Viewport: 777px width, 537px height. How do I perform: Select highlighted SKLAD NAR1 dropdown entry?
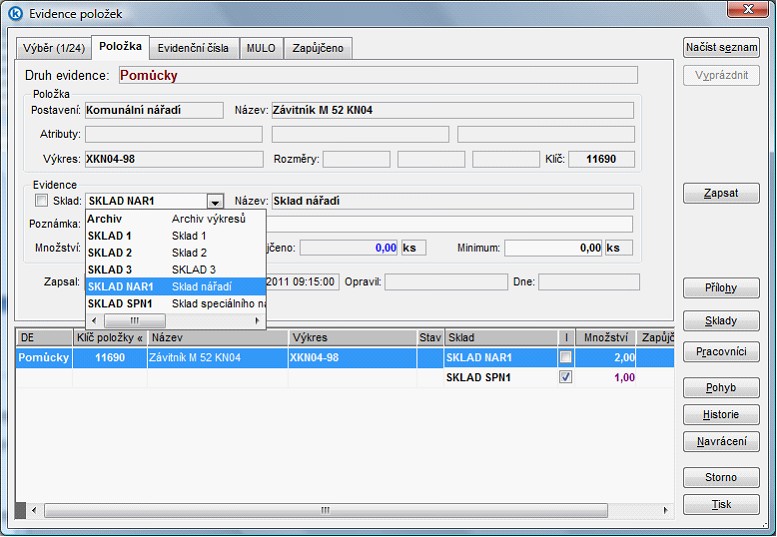point(176,286)
